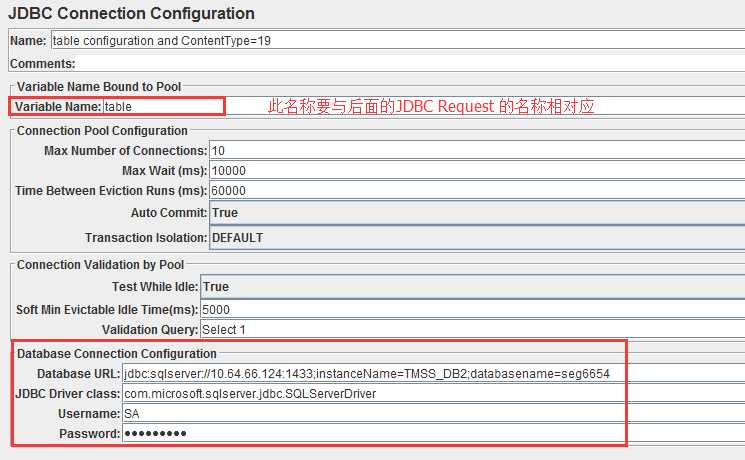This screenshot has height=460, width=745.
Task: Click the Password field
Action: [x=434, y=433]
